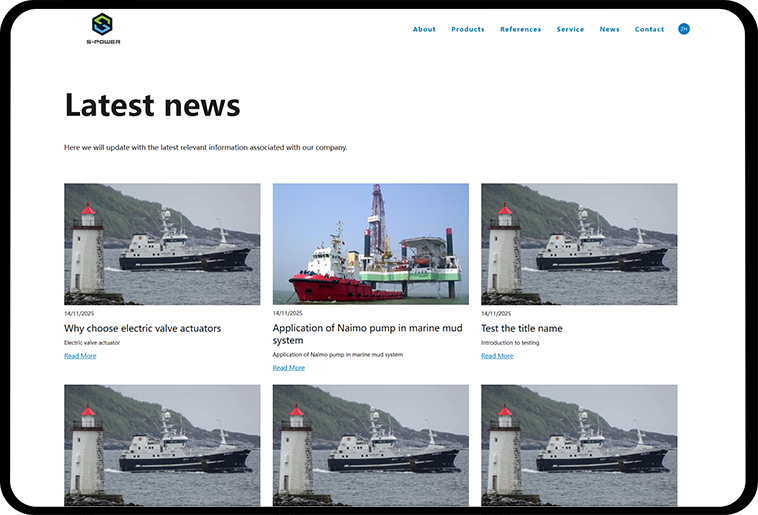Click the S-Power logo

tap(102, 28)
